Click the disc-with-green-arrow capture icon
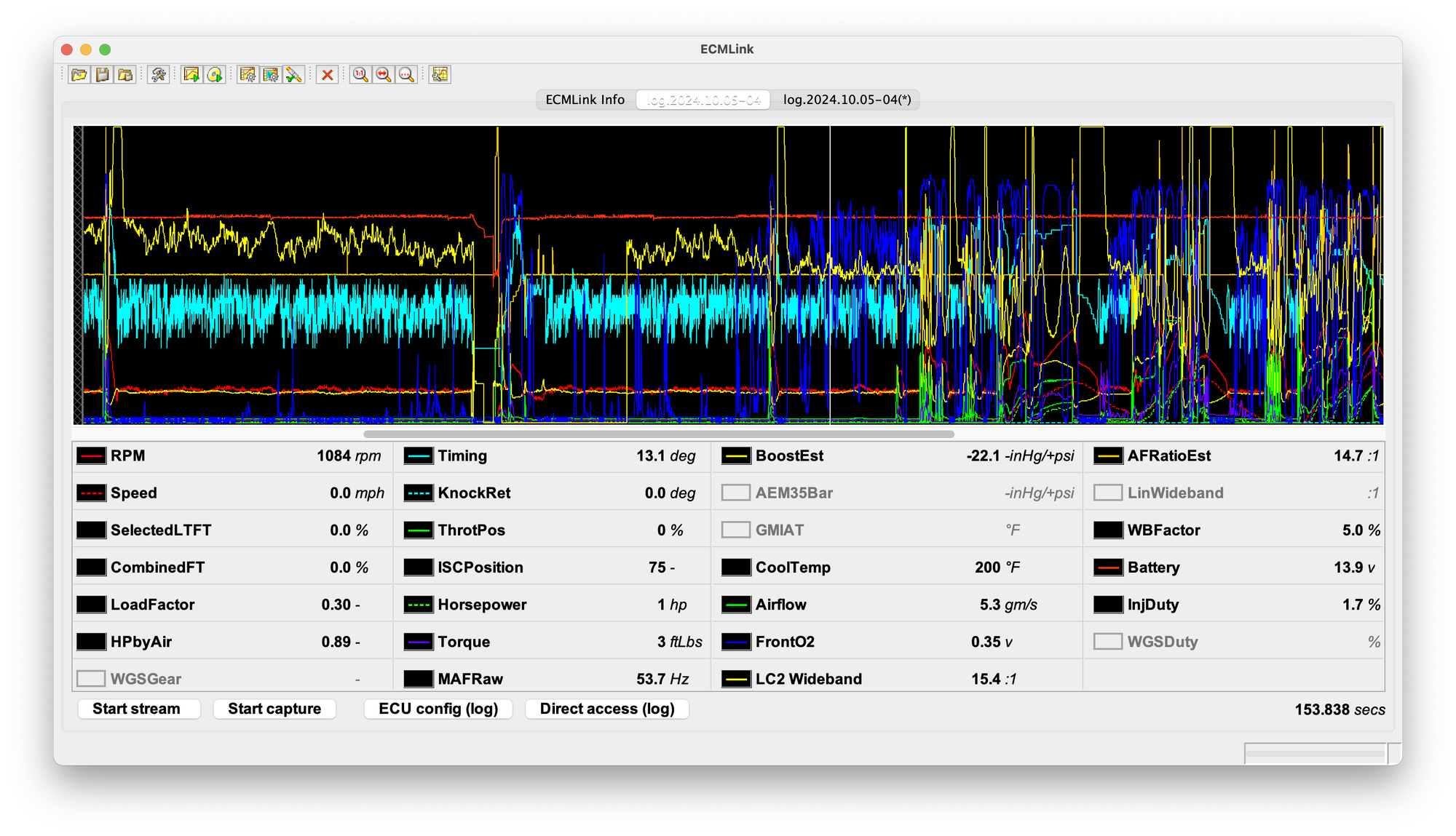Image resolution: width=1456 pixels, height=836 pixels. 215,74
